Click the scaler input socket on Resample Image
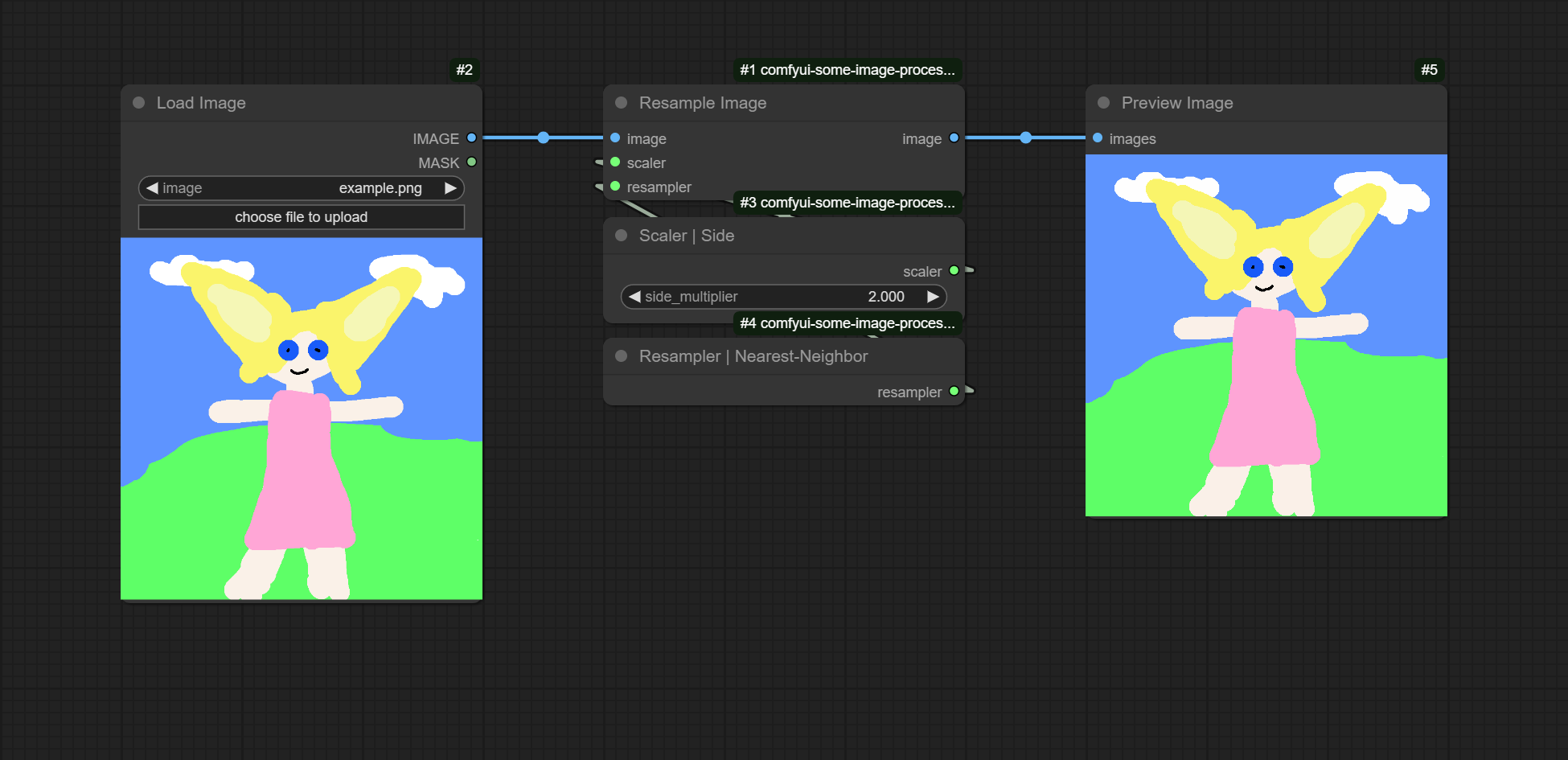 [615, 162]
